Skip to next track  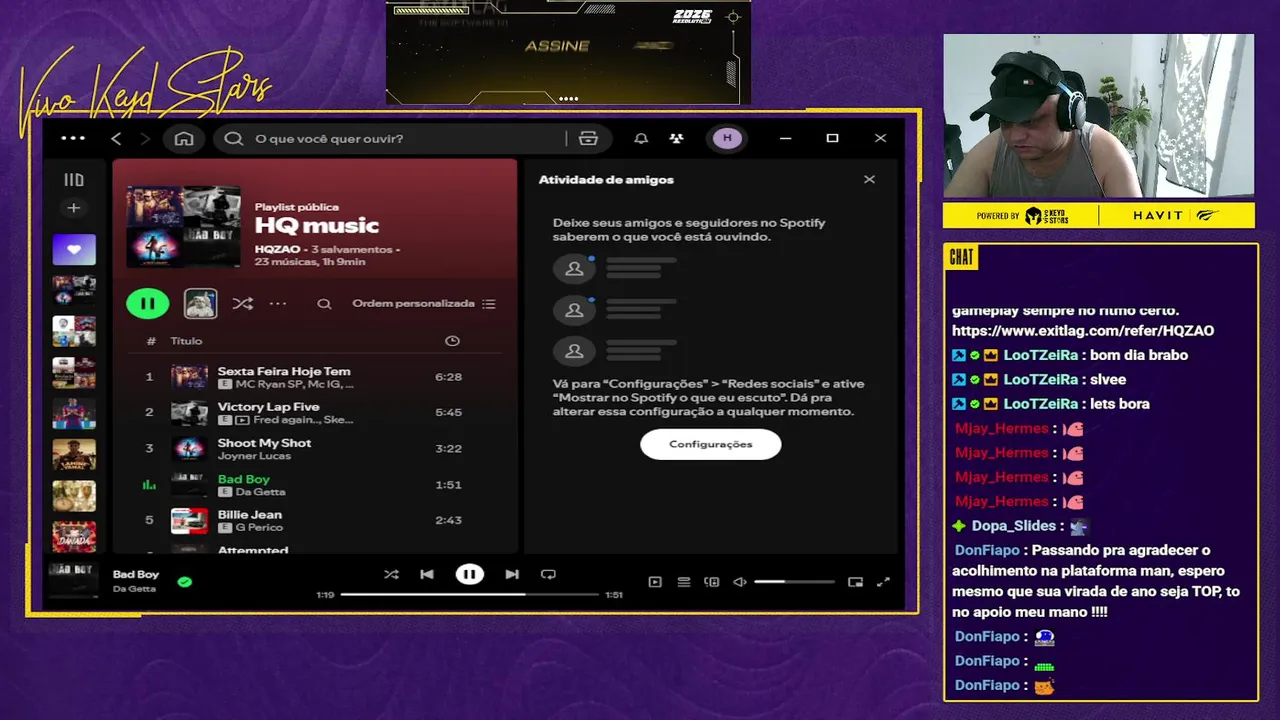pyautogui.click(x=512, y=574)
